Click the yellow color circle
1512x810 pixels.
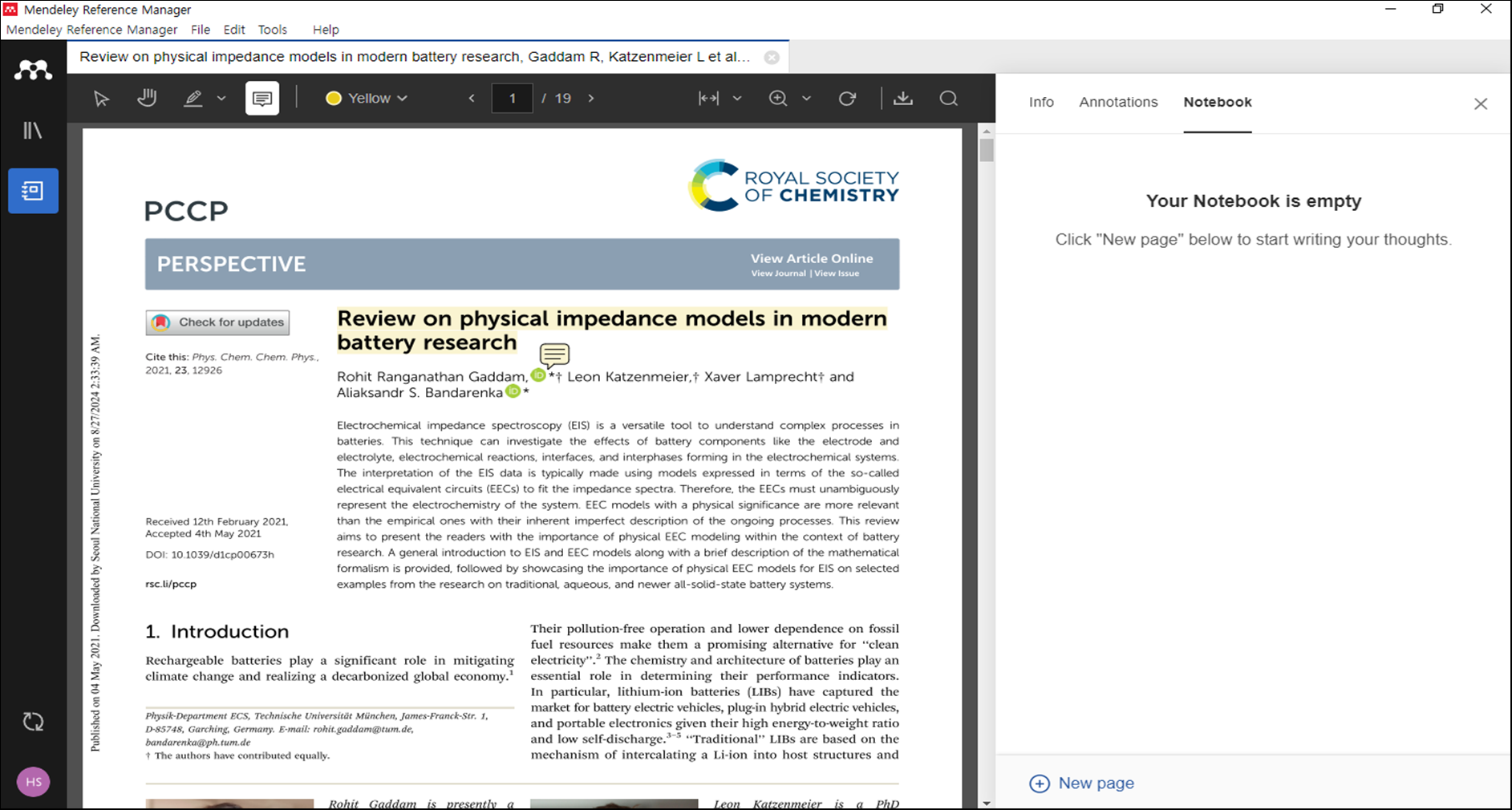point(334,98)
